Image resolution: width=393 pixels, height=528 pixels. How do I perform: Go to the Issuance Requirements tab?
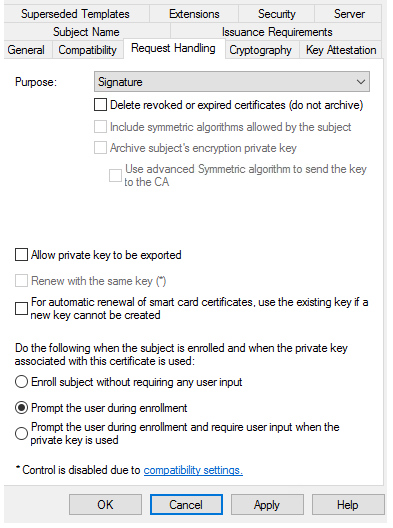277,32
